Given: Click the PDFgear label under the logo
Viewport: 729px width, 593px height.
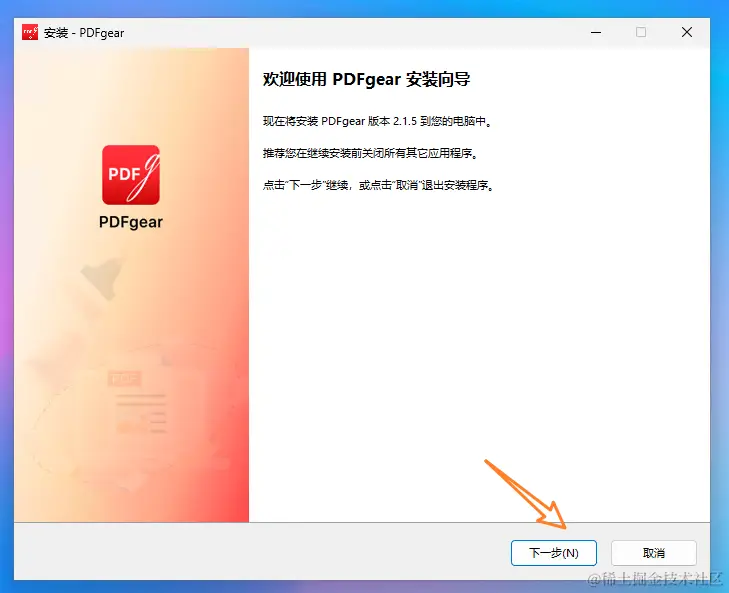Looking at the screenshot, I should pos(131,222).
